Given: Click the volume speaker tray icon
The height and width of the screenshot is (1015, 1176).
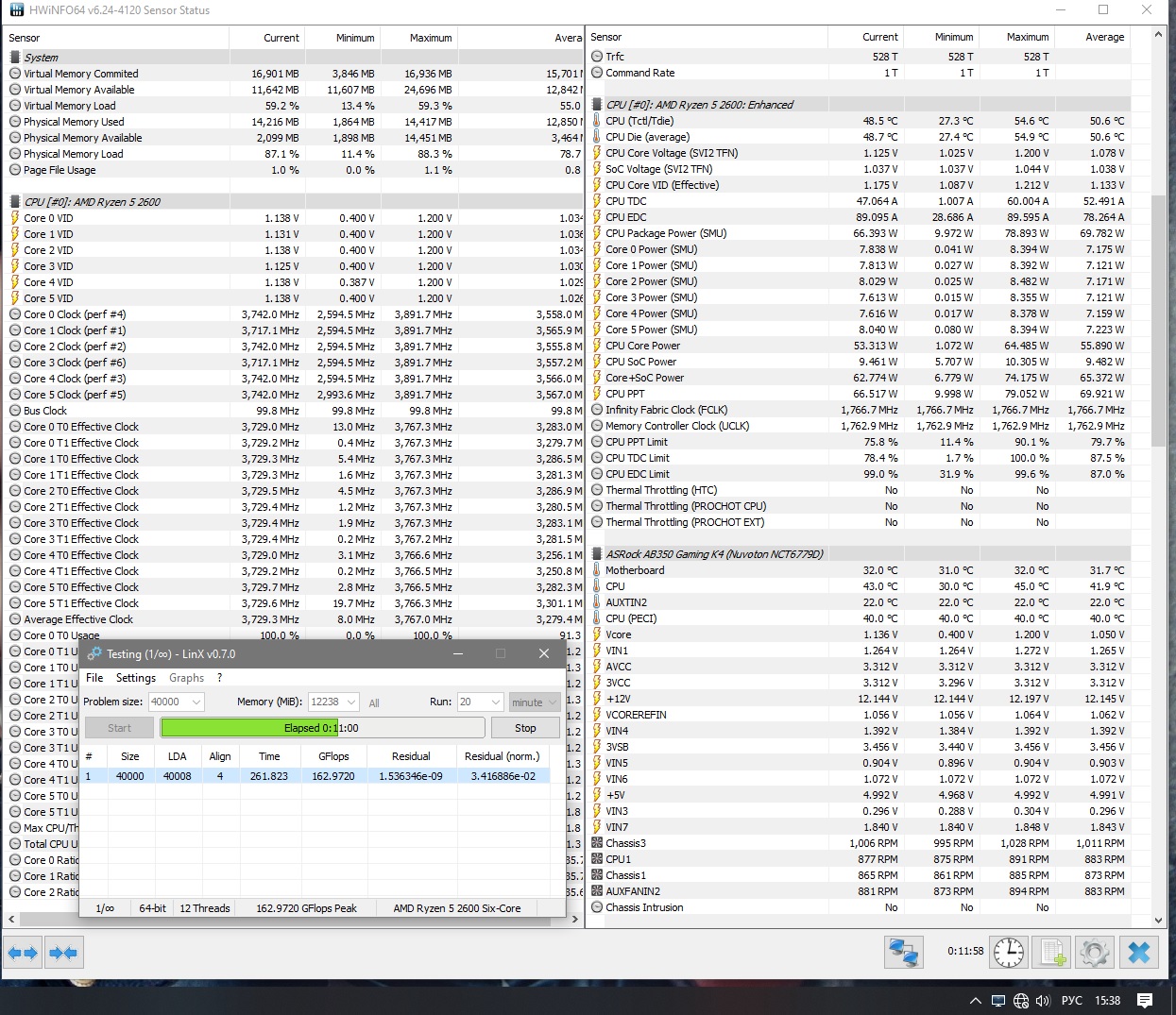Looking at the screenshot, I should pyautogui.click(x=1043, y=1001).
